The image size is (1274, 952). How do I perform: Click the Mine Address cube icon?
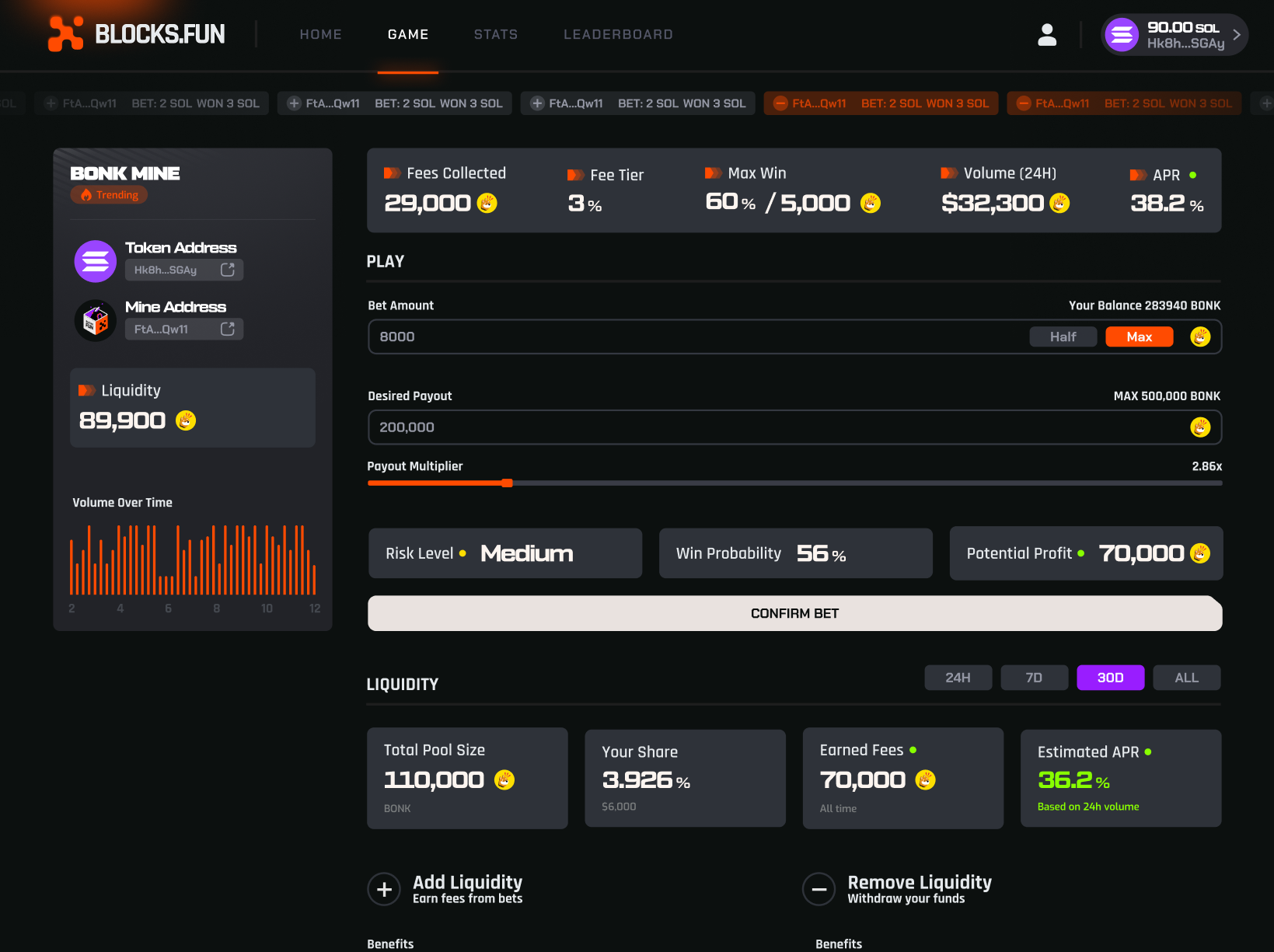[94, 320]
